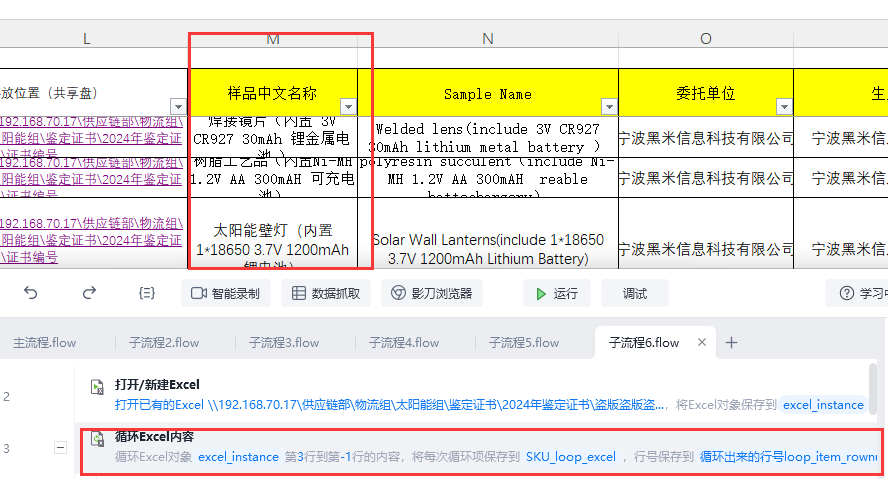This screenshot has width=888, height=479.
Task: Open the 放位置 column filter dropdown
Action: 178,106
